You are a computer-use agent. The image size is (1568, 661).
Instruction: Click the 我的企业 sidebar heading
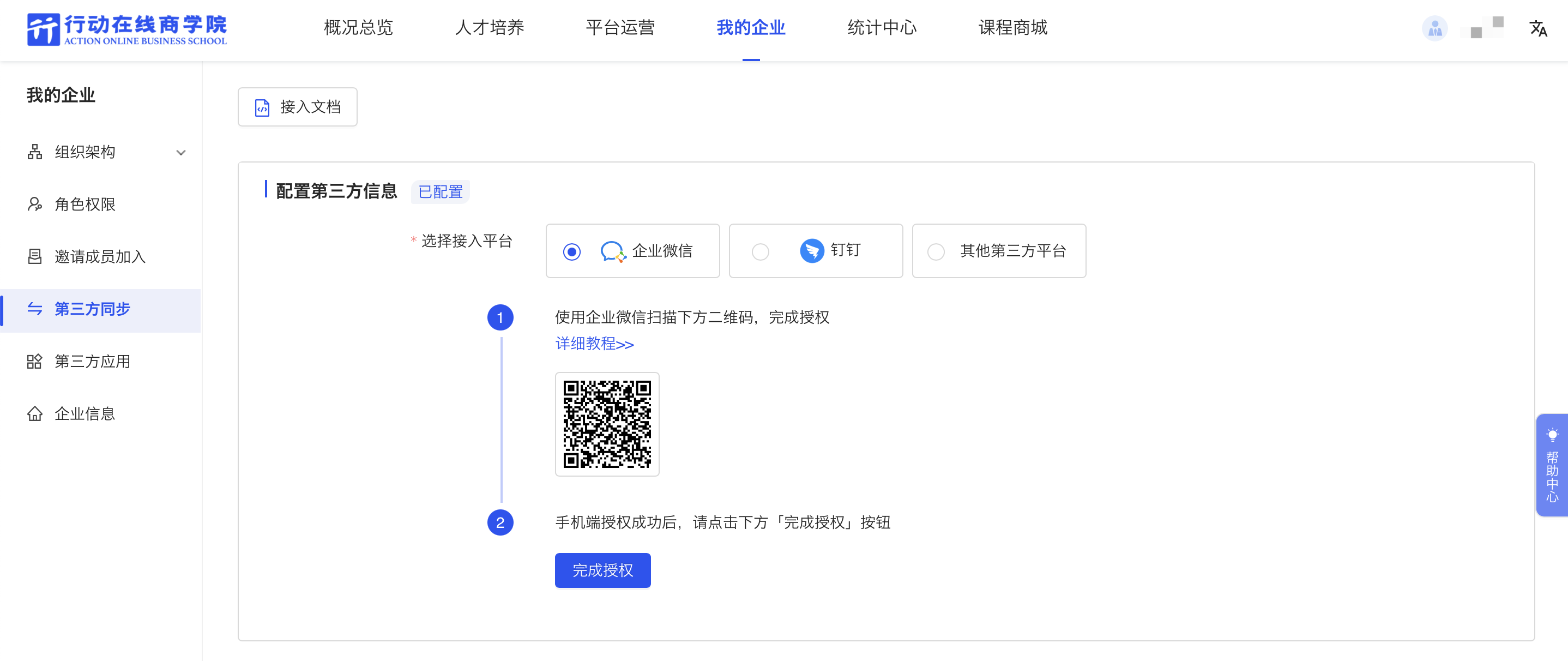pos(61,95)
